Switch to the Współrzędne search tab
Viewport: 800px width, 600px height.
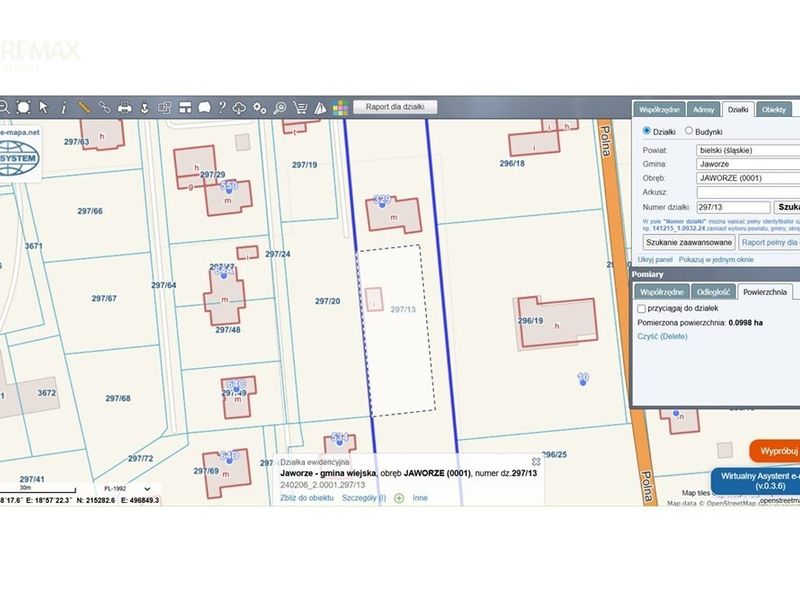coord(659,110)
